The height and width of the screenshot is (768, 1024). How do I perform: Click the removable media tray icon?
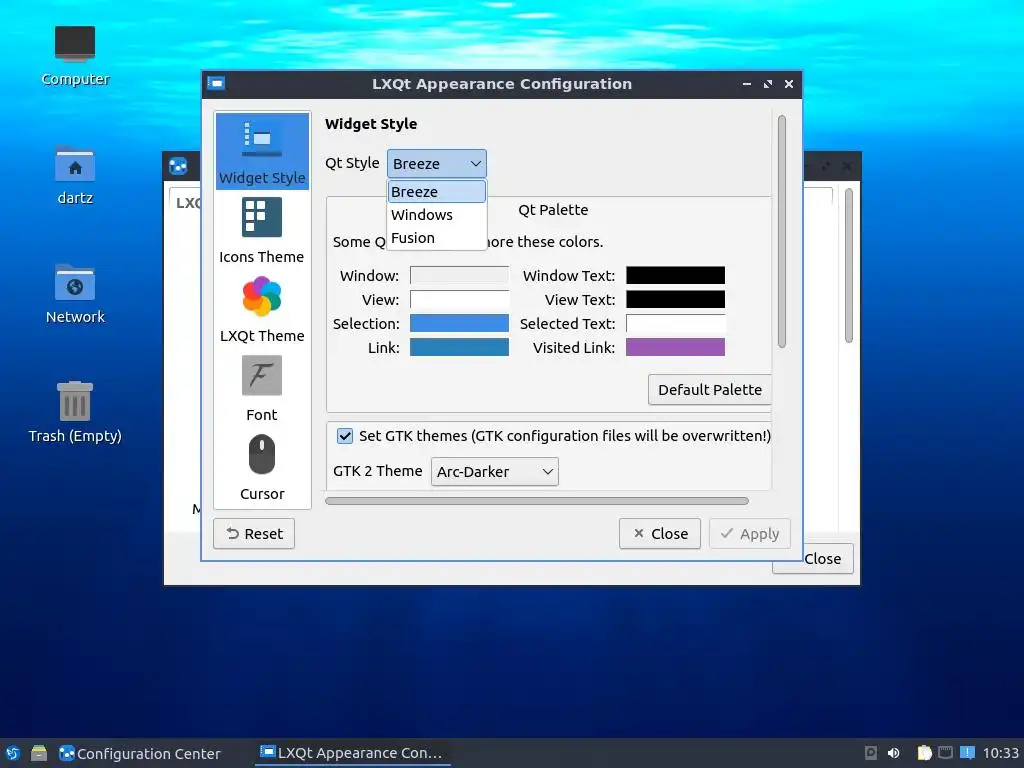tap(871, 753)
